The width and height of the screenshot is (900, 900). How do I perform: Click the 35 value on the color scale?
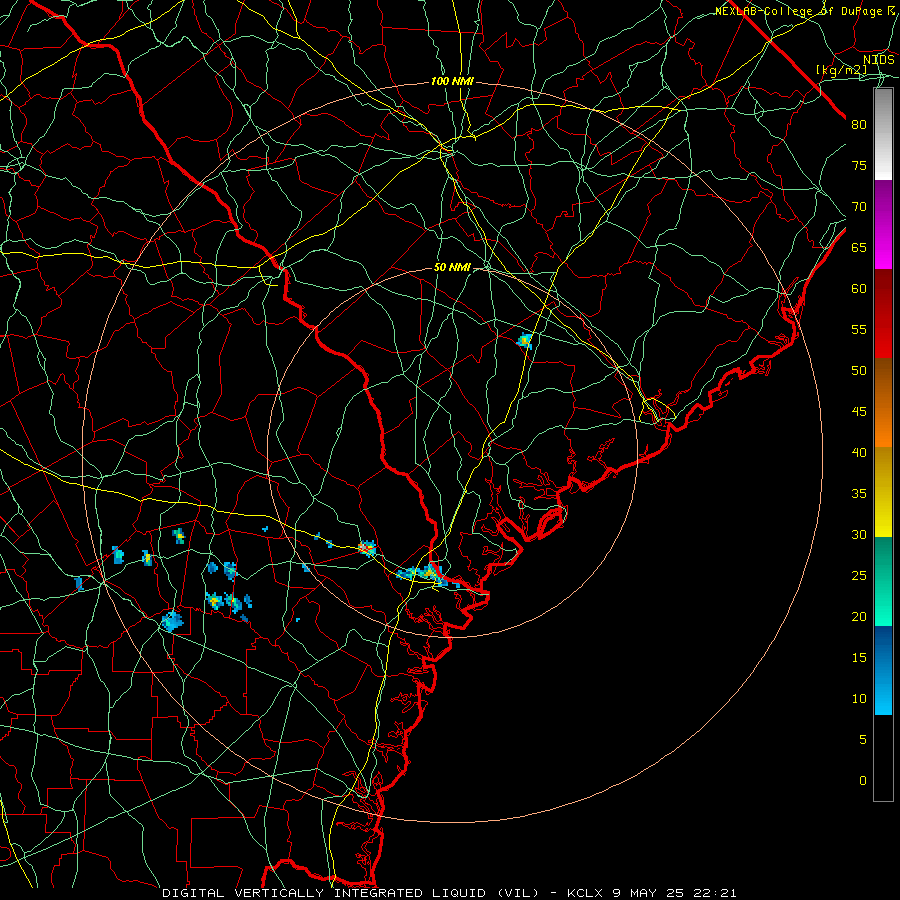coord(859,494)
